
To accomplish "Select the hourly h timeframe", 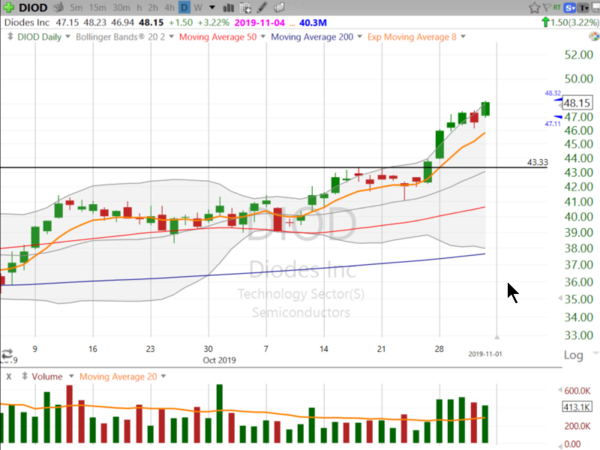I will point(139,8).
